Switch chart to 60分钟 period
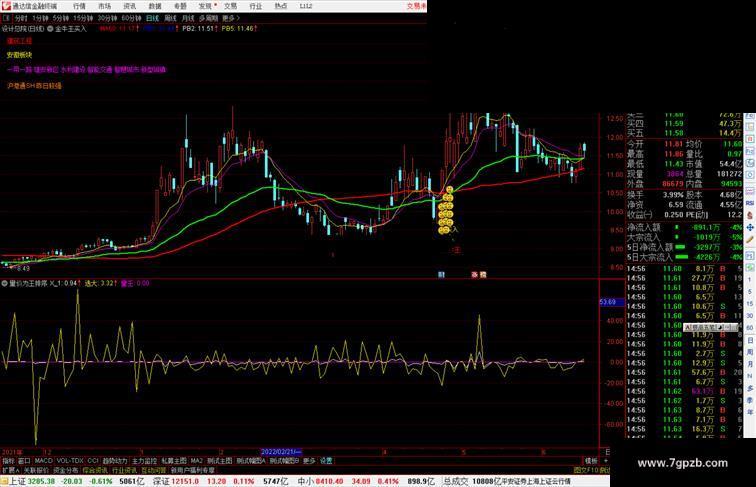Screen dimensions: 756x487 (x=131, y=18)
